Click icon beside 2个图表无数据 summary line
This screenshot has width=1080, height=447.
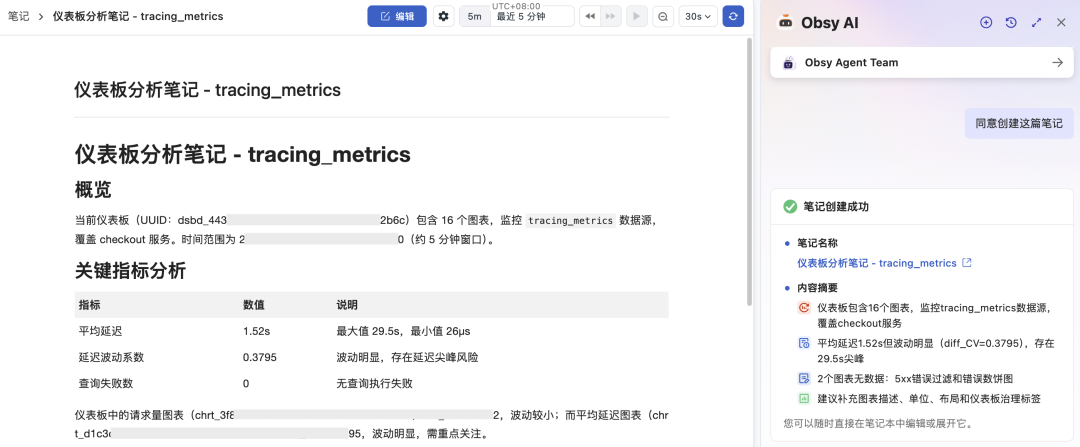pos(803,378)
